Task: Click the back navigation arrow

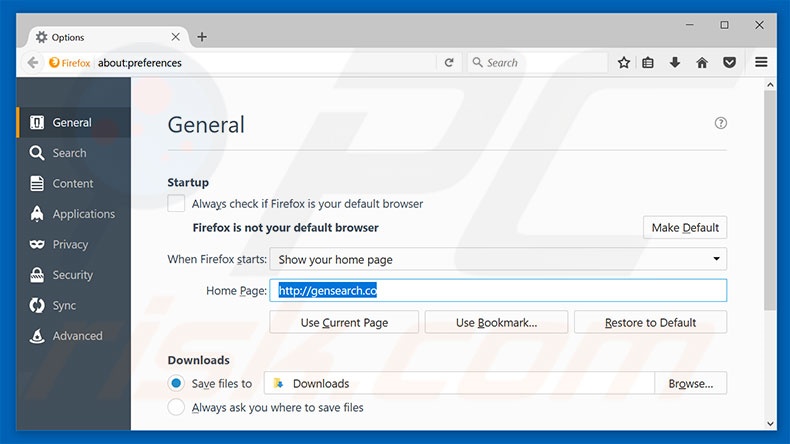Action: (x=33, y=62)
